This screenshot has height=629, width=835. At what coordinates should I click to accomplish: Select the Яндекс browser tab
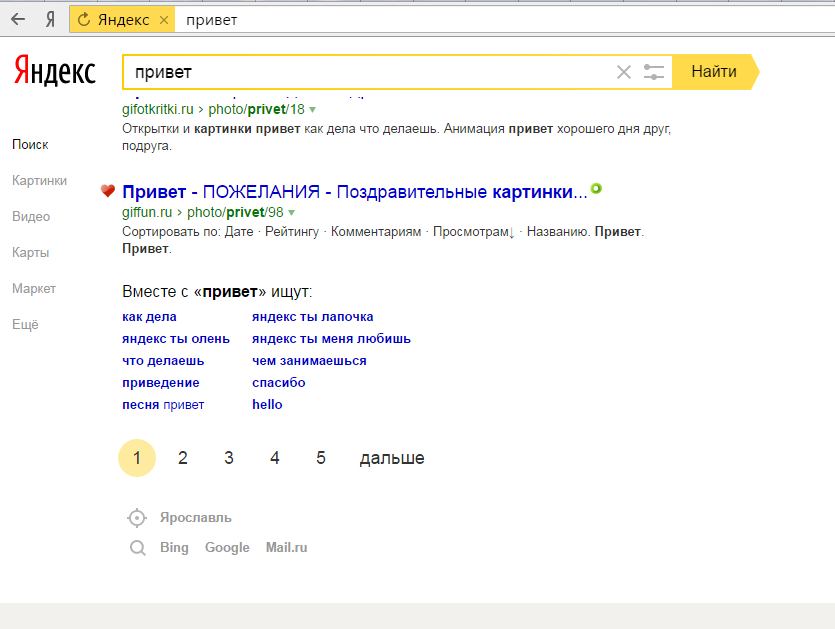click(x=122, y=20)
